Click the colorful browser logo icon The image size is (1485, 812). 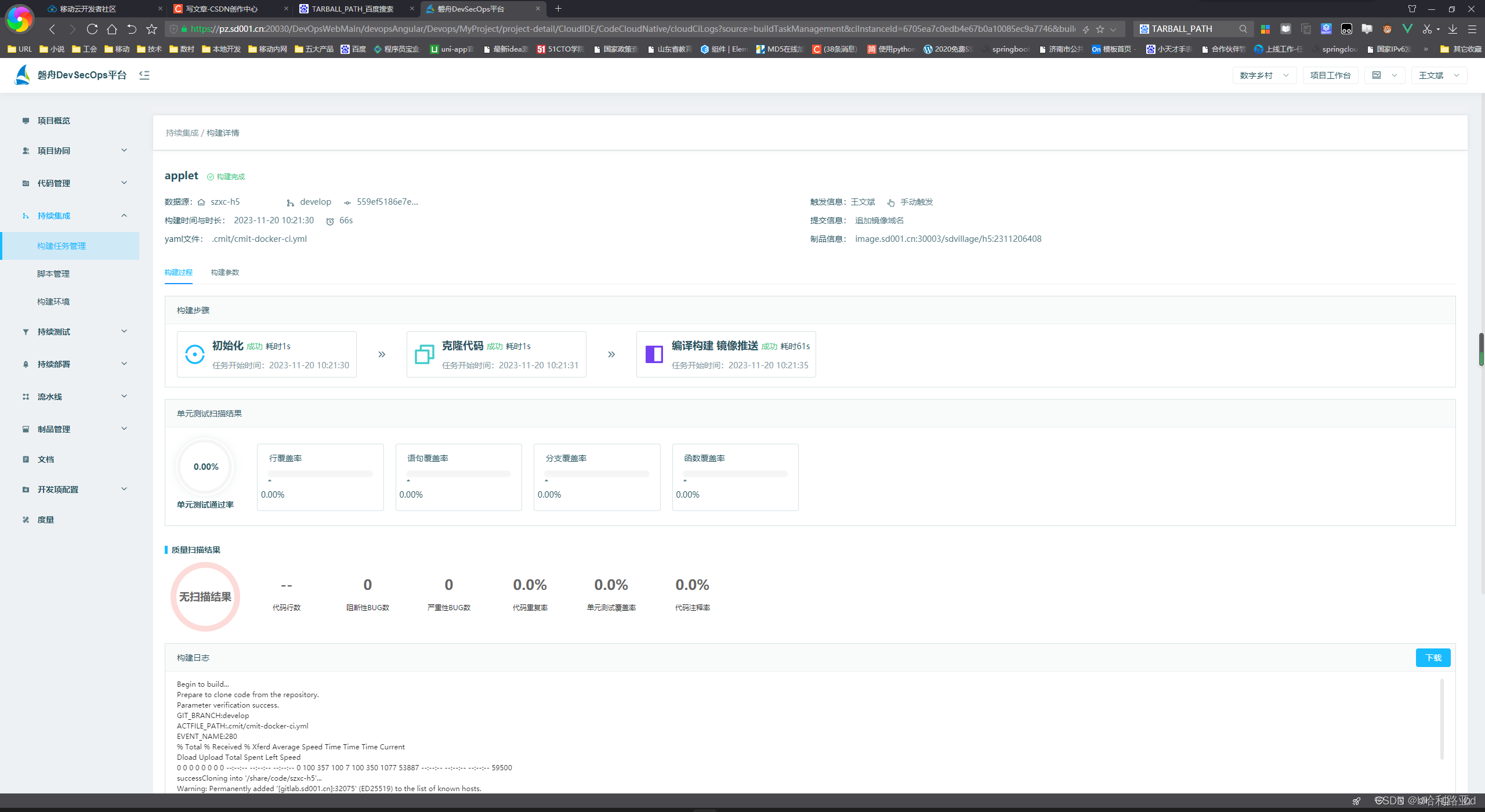(19, 20)
